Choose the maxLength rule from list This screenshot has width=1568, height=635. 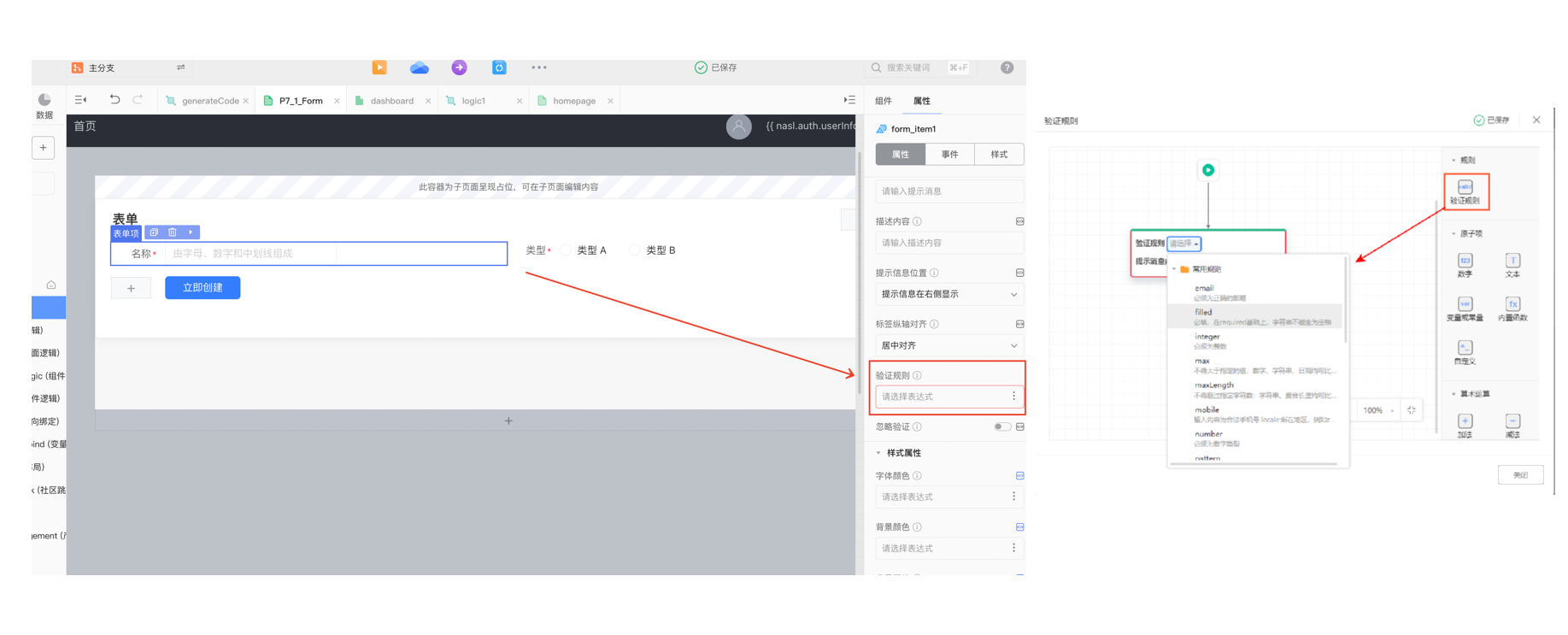[x=1254, y=390]
